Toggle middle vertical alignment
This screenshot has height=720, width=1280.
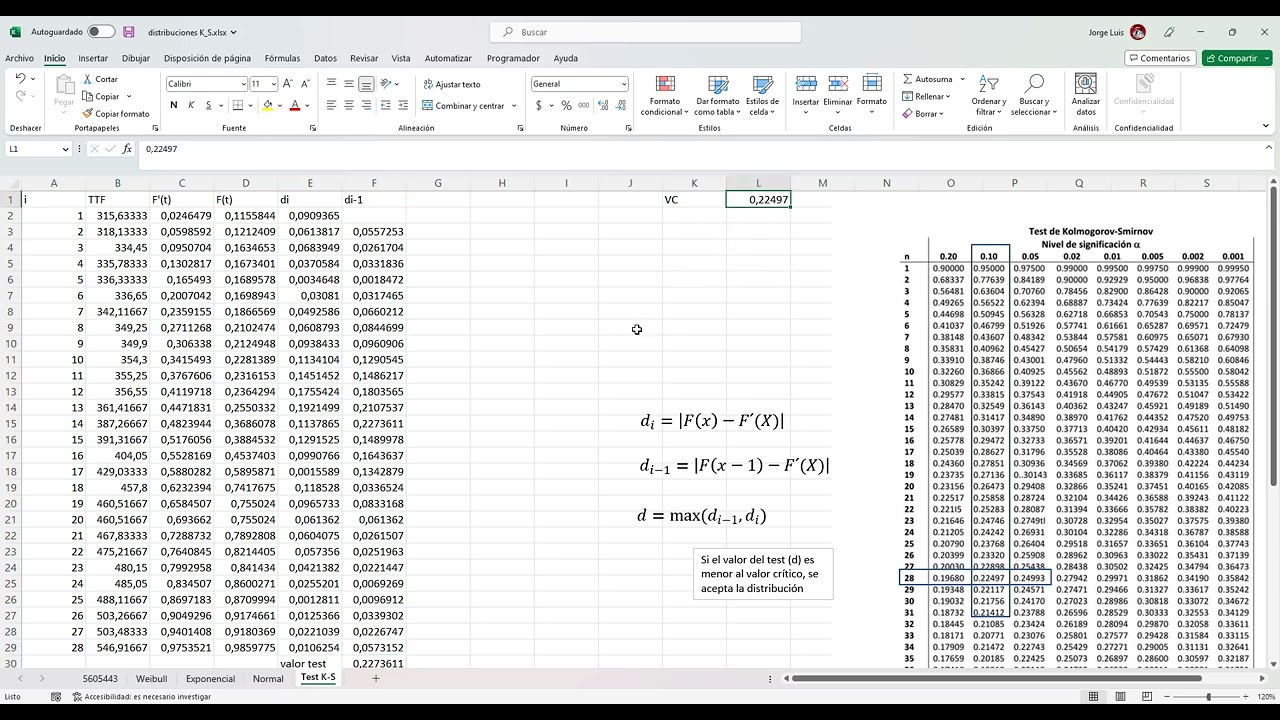(349, 84)
